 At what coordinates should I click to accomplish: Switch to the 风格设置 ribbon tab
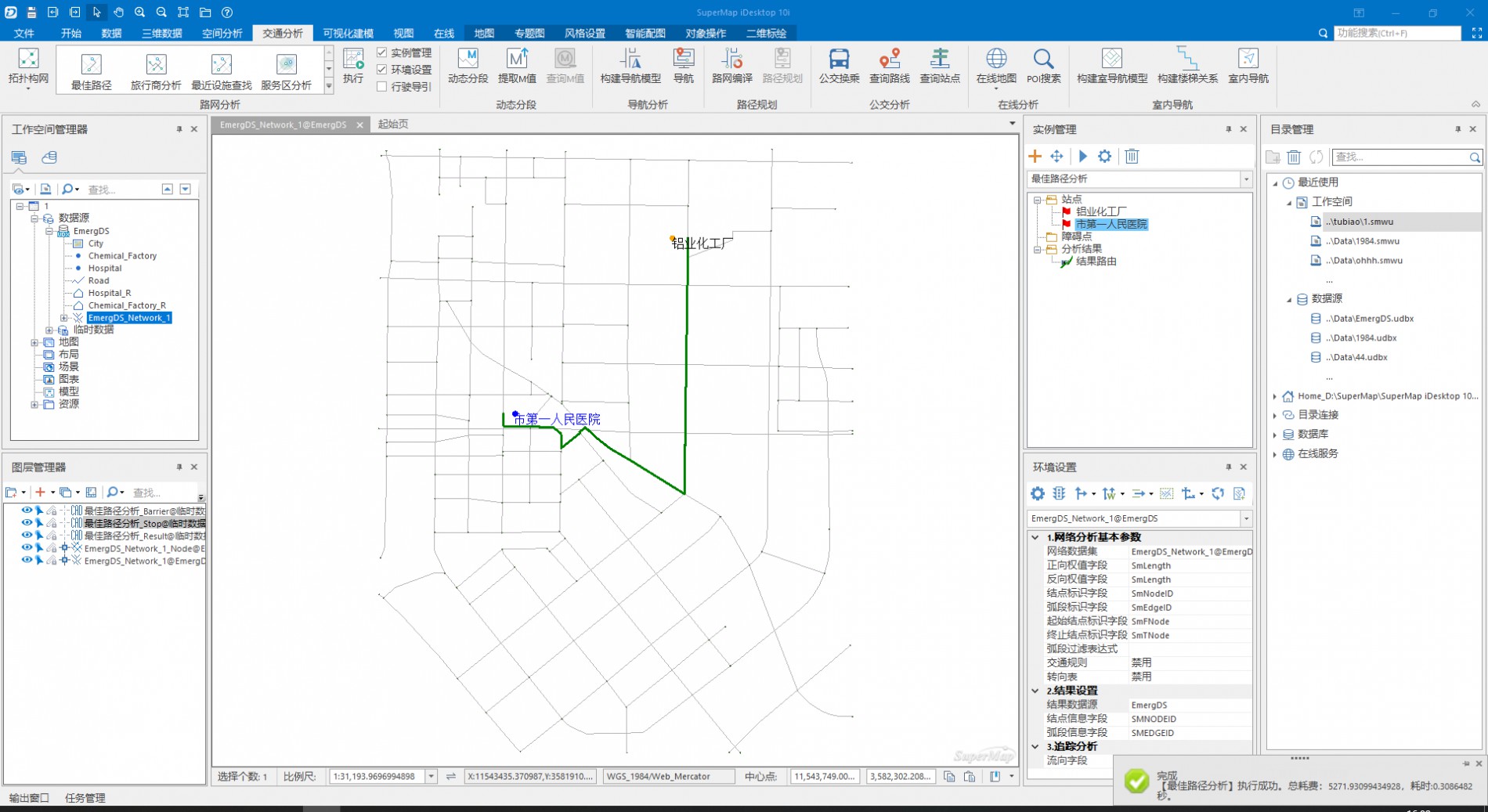(585, 33)
